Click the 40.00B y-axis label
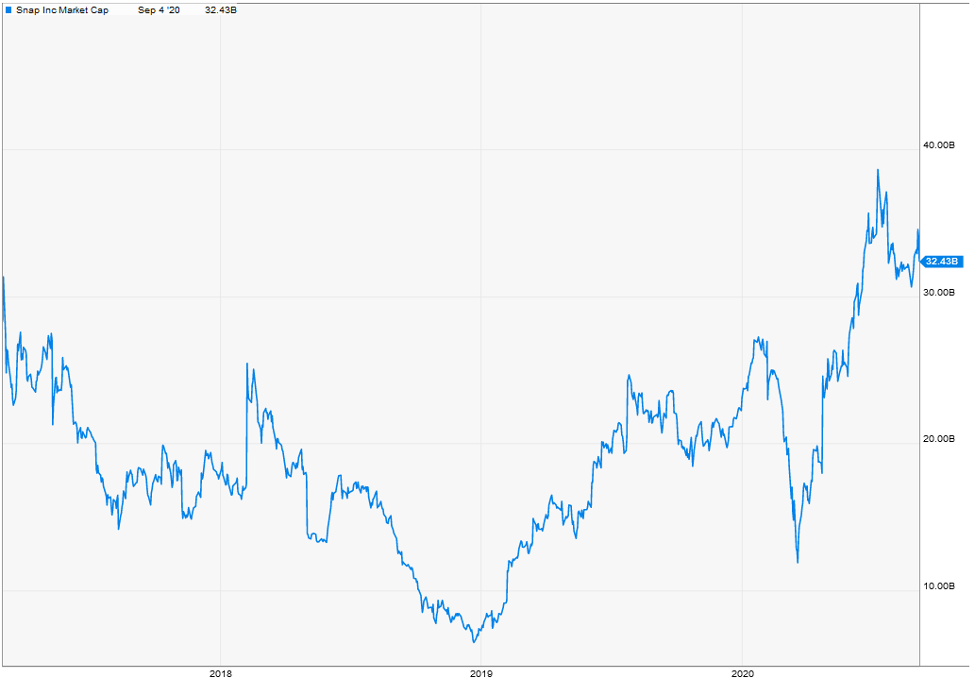The height and width of the screenshot is (695, 977). pos(938,145)
